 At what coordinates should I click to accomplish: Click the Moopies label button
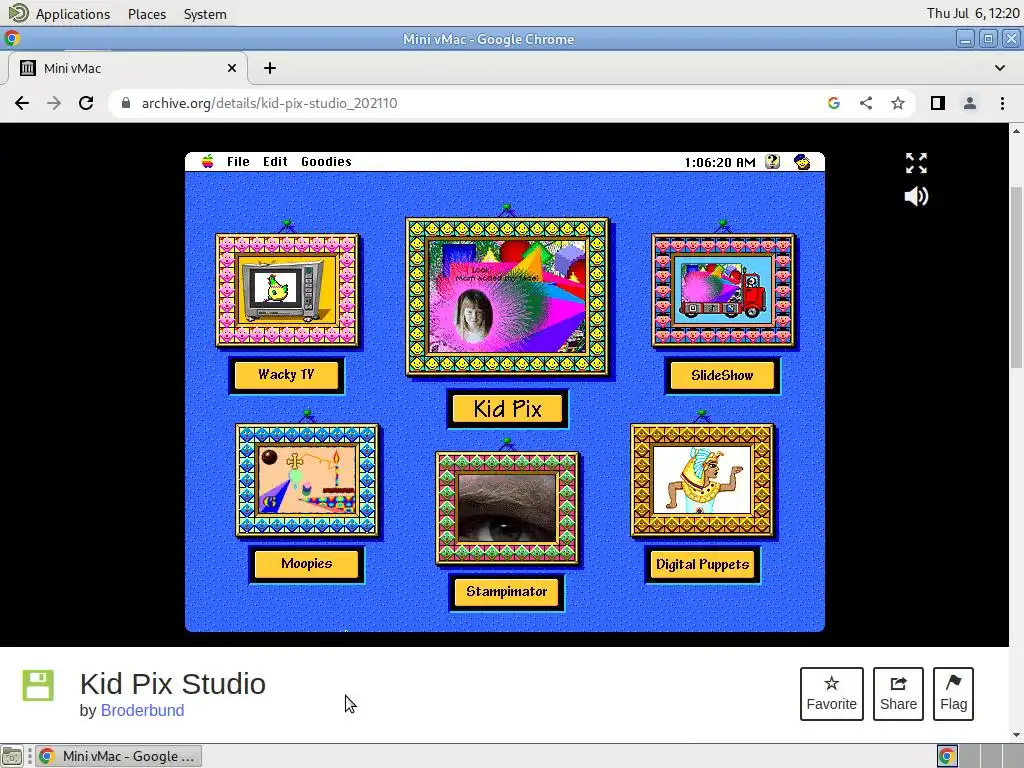click(x=306, y=564)
